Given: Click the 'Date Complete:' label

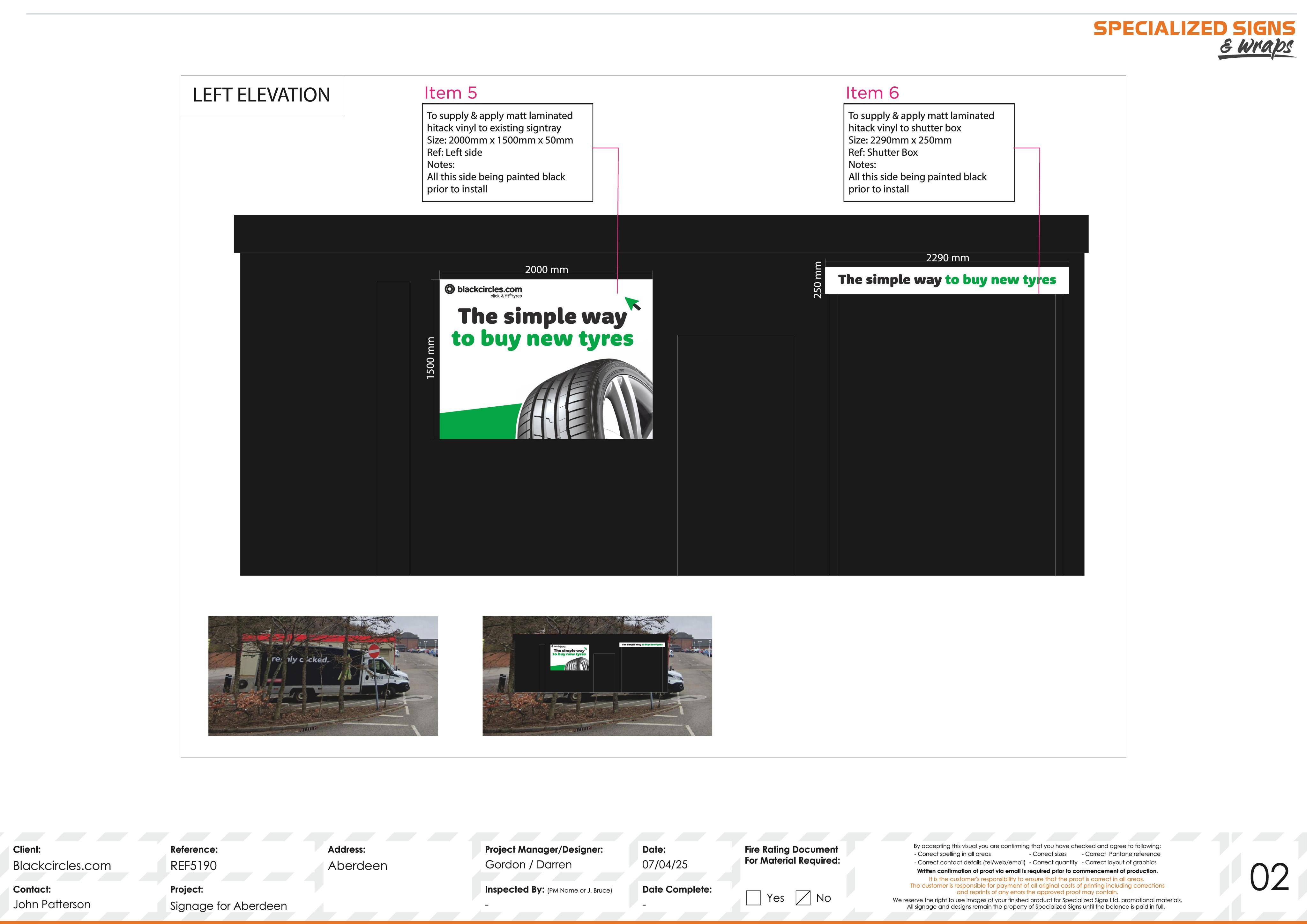Looking at the screenshot, I should pyautogui.click(x=677, y=889).
